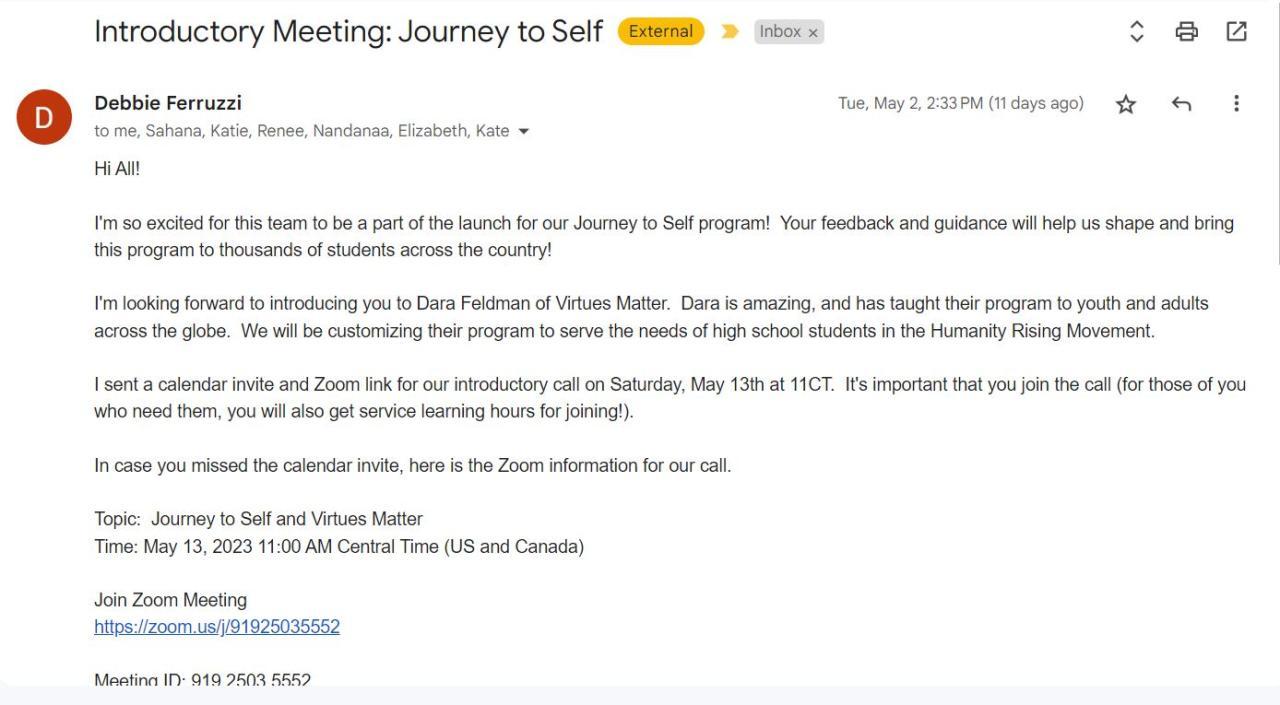Click the Tue, May 2 timestamp
The width and height of the screenshot is (1280, 705).
point(960,103)
